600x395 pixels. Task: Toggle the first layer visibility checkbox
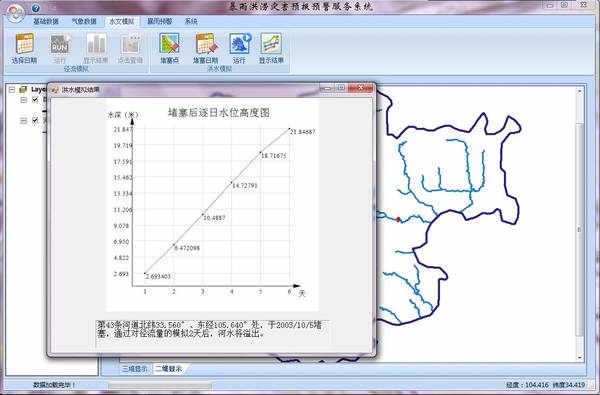(x=35, y=100)
